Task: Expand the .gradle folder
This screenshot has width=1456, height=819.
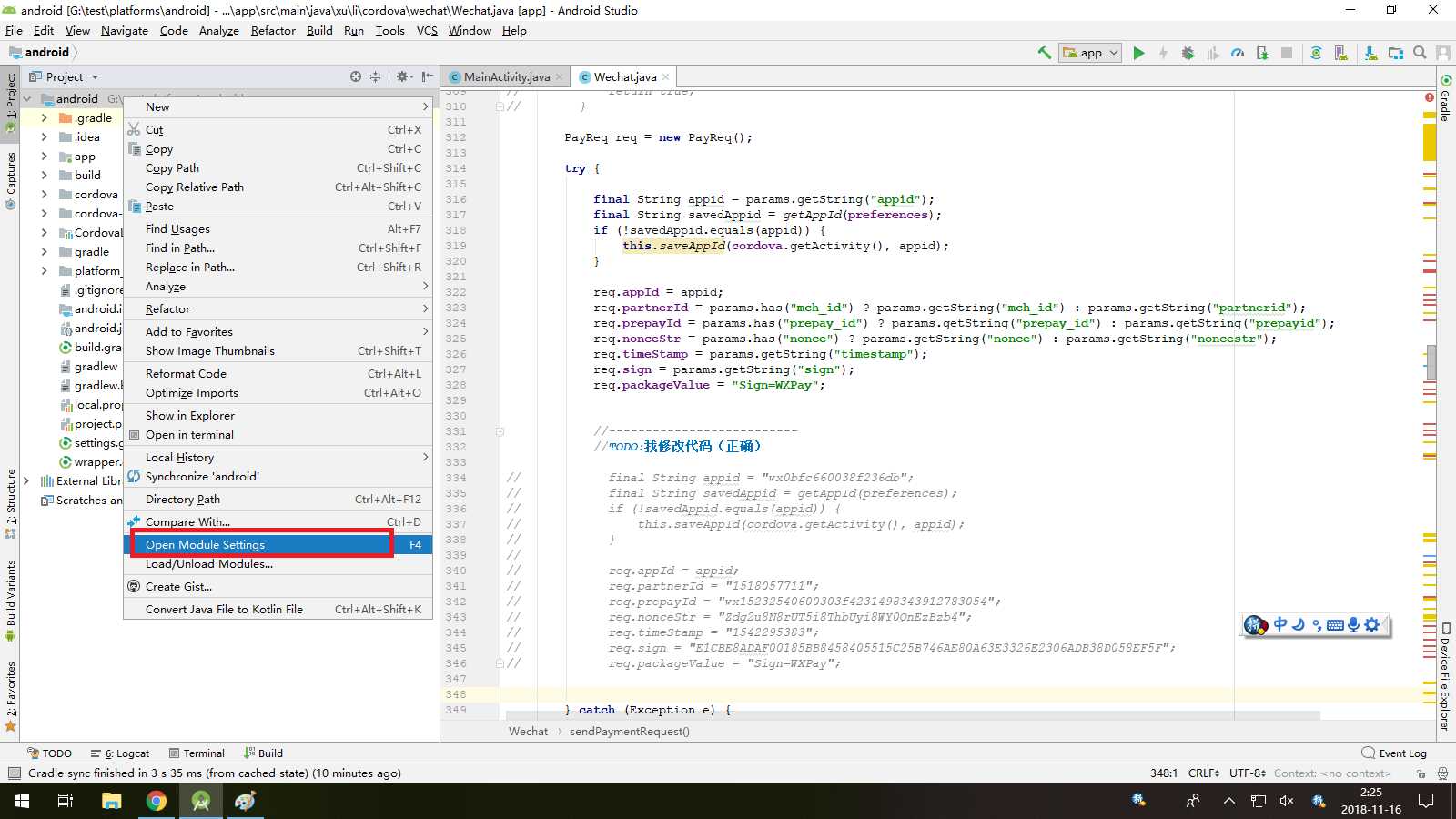Action: click(x=44, y=117)
